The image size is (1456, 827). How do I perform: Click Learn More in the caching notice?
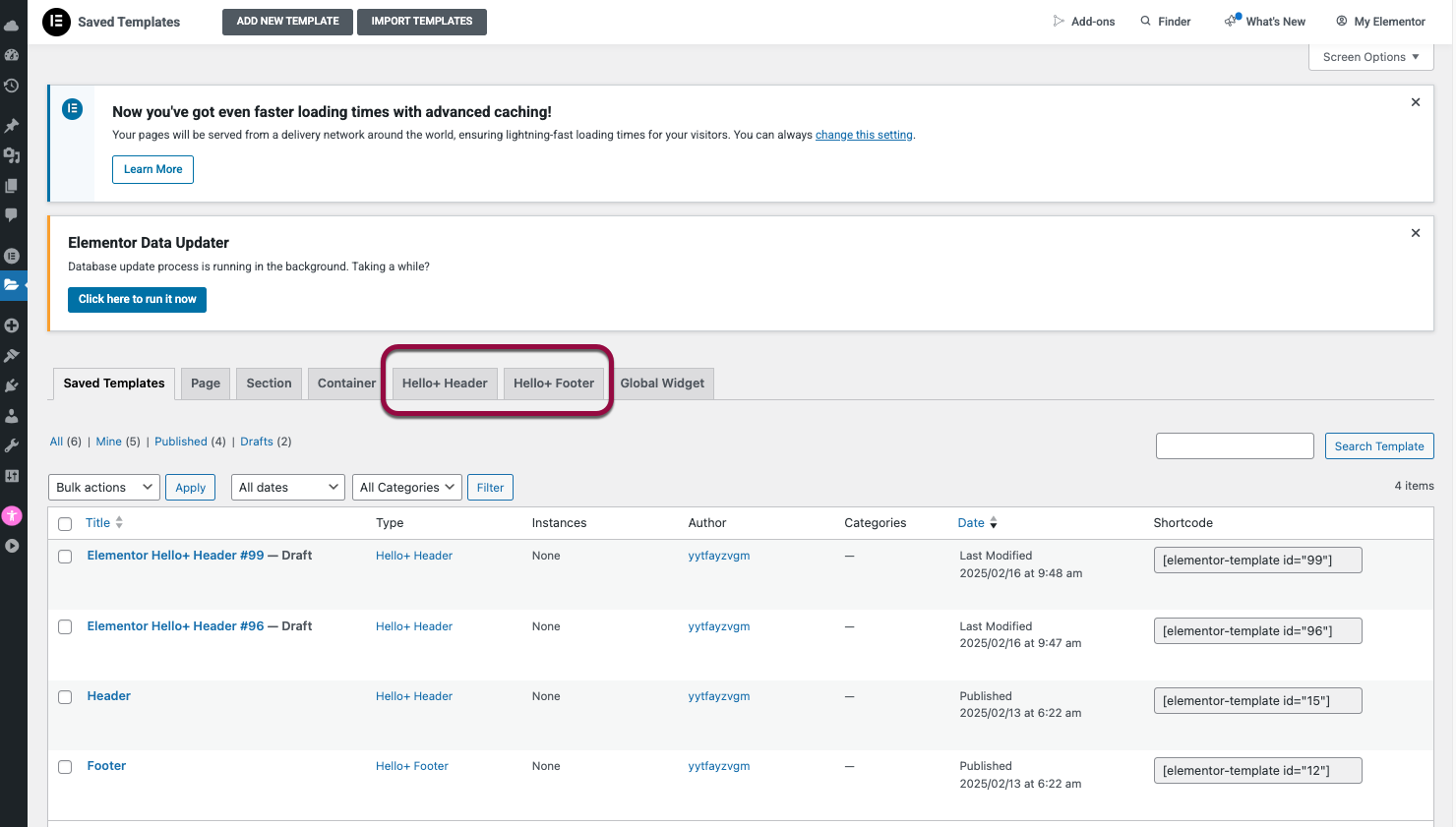pos(152,169)
